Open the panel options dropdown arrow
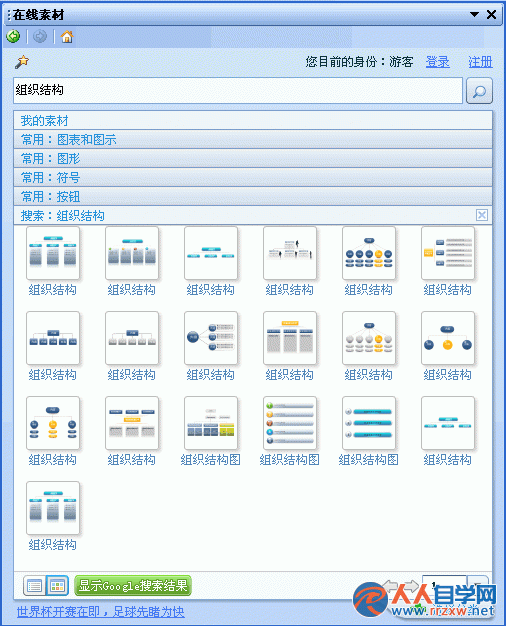 coord(474,15)
